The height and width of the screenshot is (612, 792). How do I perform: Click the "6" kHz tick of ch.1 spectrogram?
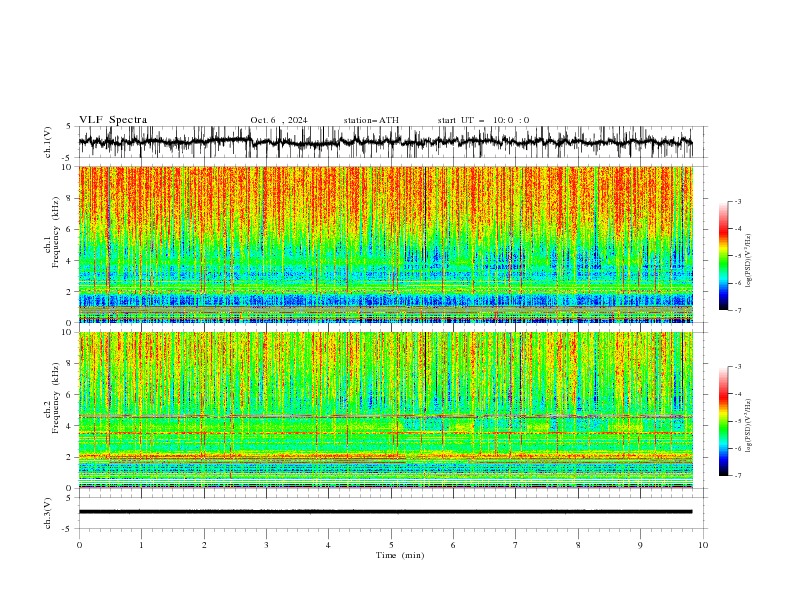[70, 229]
